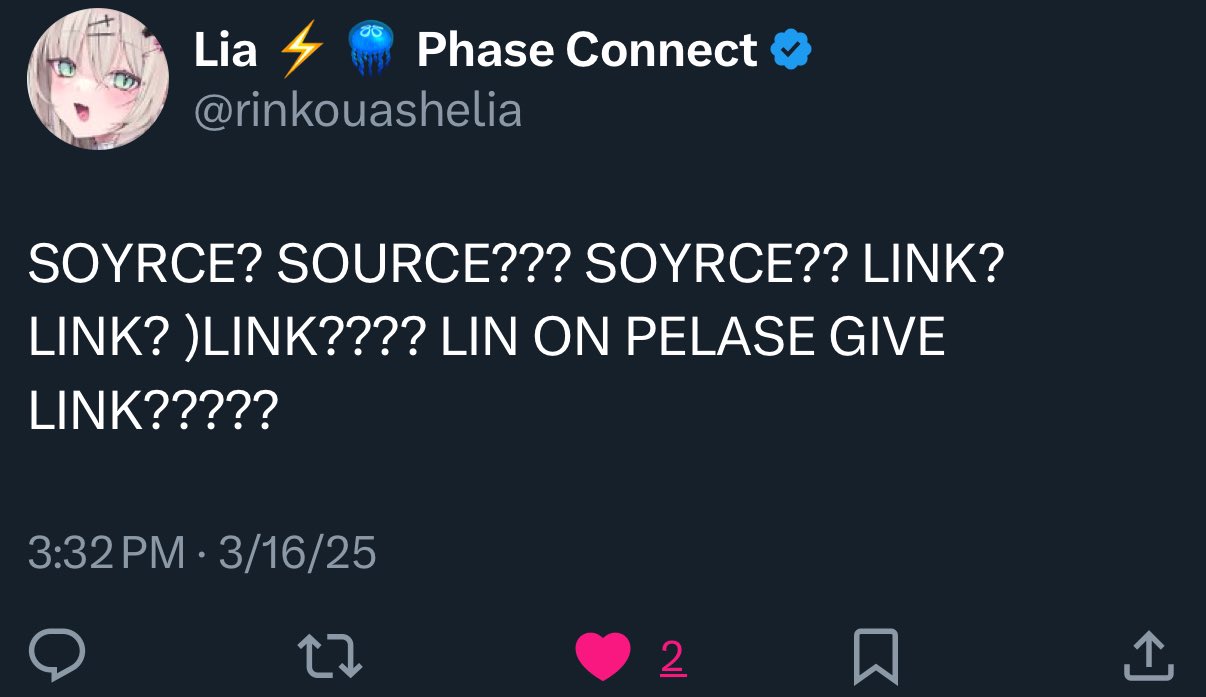Click the 'PELASE GIVE' text in tweet

[785, 339]
